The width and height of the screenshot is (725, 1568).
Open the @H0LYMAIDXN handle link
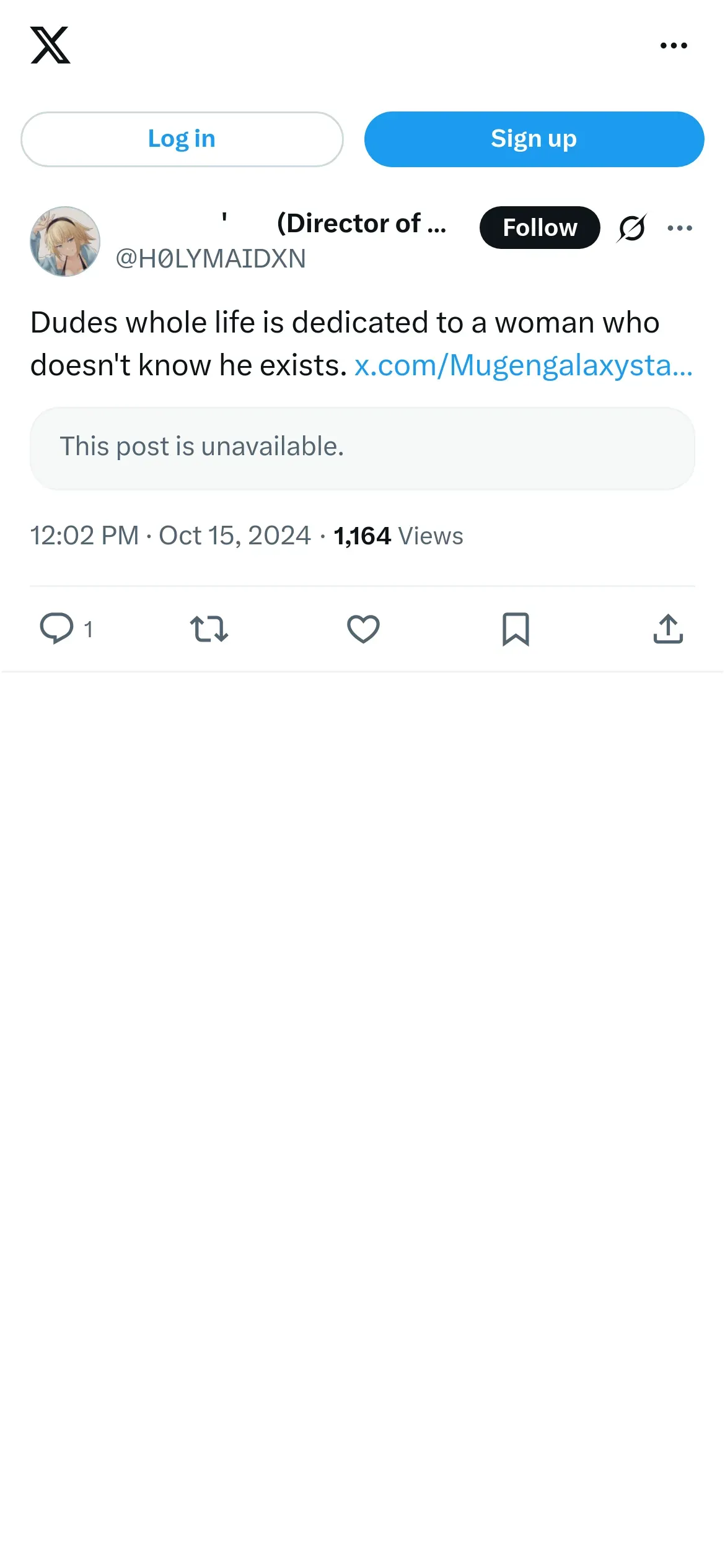tap(211, 259)
